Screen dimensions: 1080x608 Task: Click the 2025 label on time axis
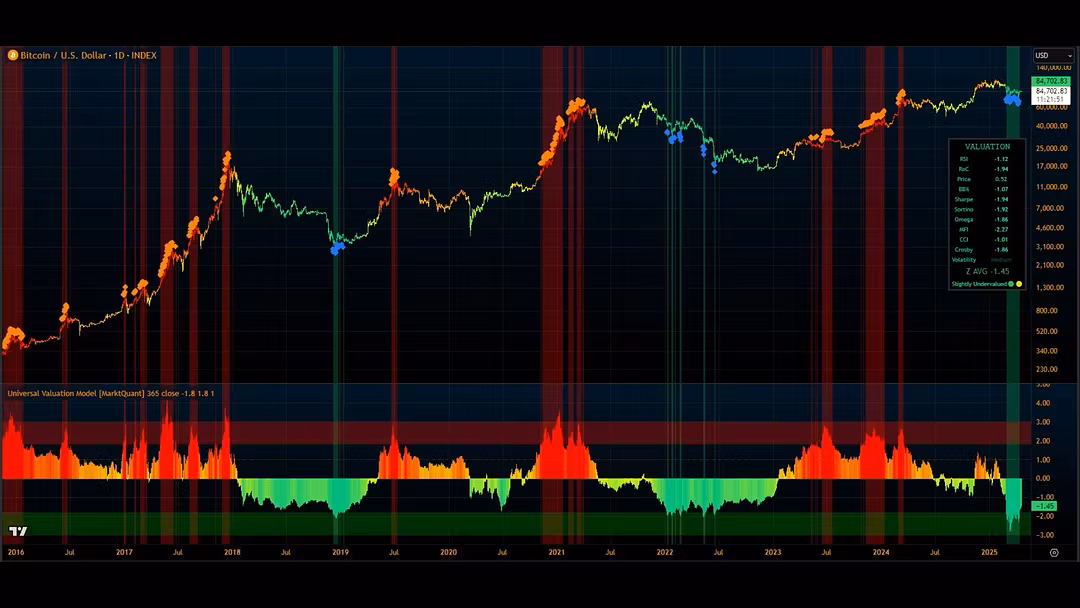coord(989,552)
